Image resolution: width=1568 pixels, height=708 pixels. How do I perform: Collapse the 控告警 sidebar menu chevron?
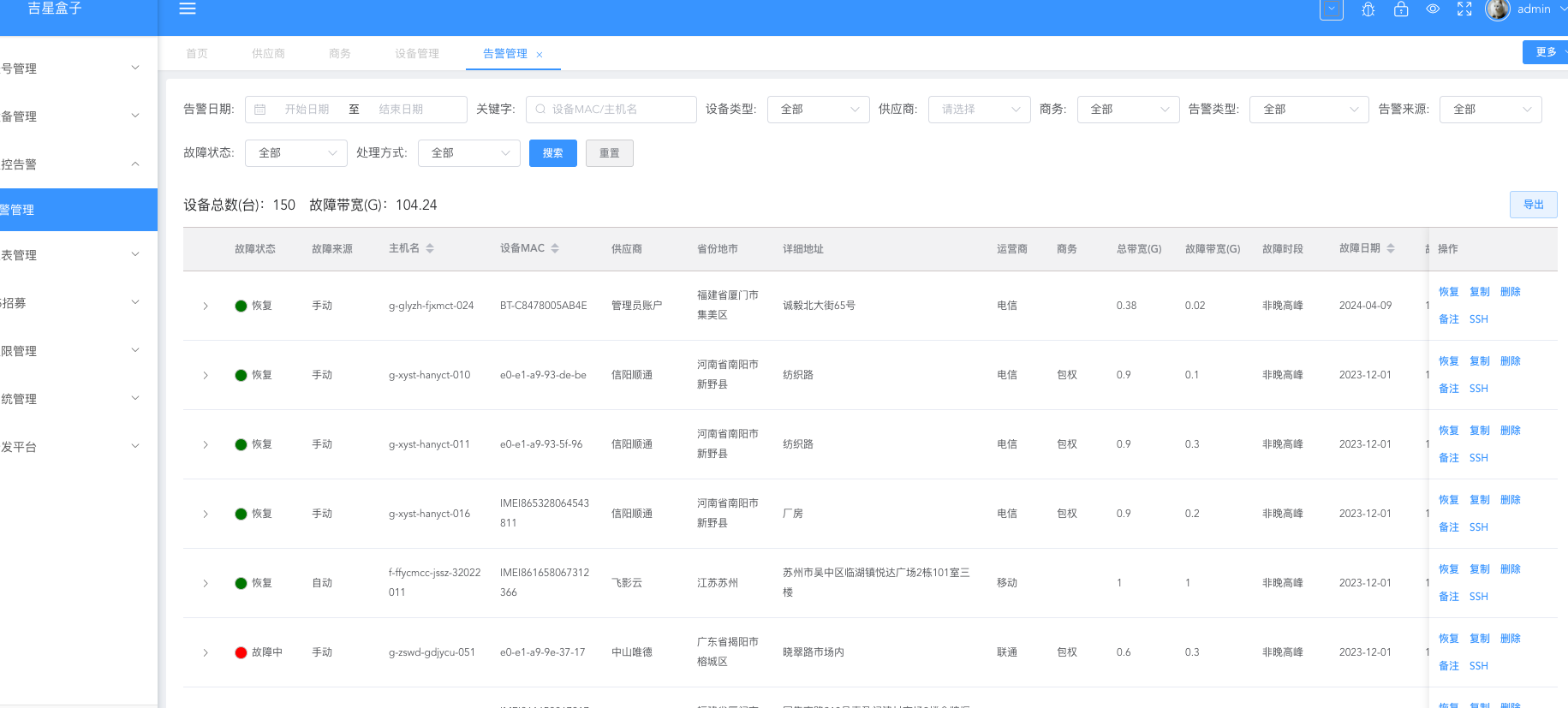click(135, 164)
